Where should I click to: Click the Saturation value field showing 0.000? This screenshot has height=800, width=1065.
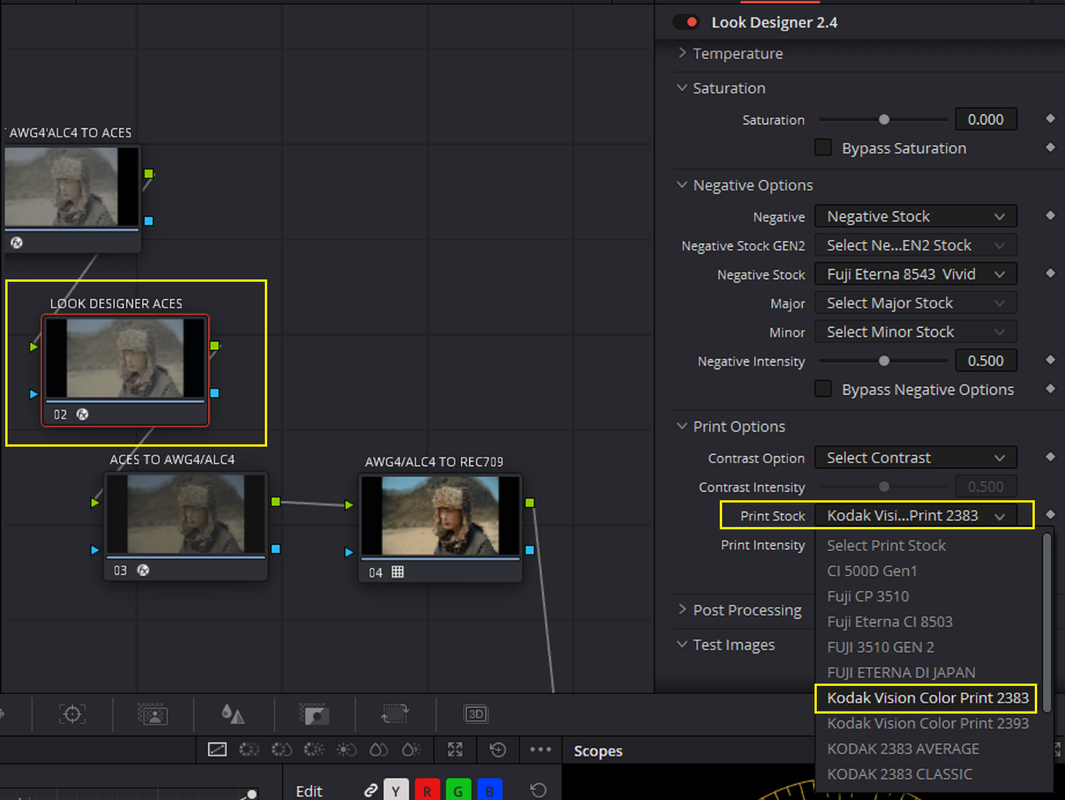(x=986, y=120)
